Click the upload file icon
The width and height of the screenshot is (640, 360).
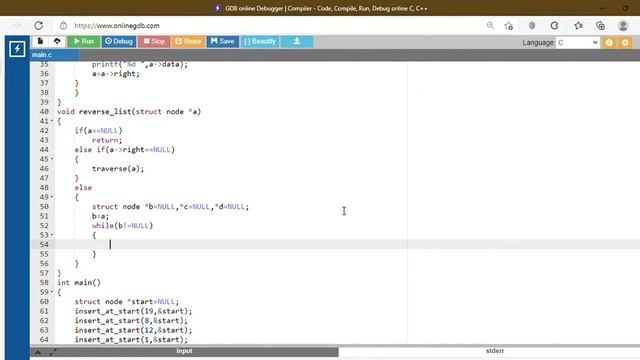(57, 41)
